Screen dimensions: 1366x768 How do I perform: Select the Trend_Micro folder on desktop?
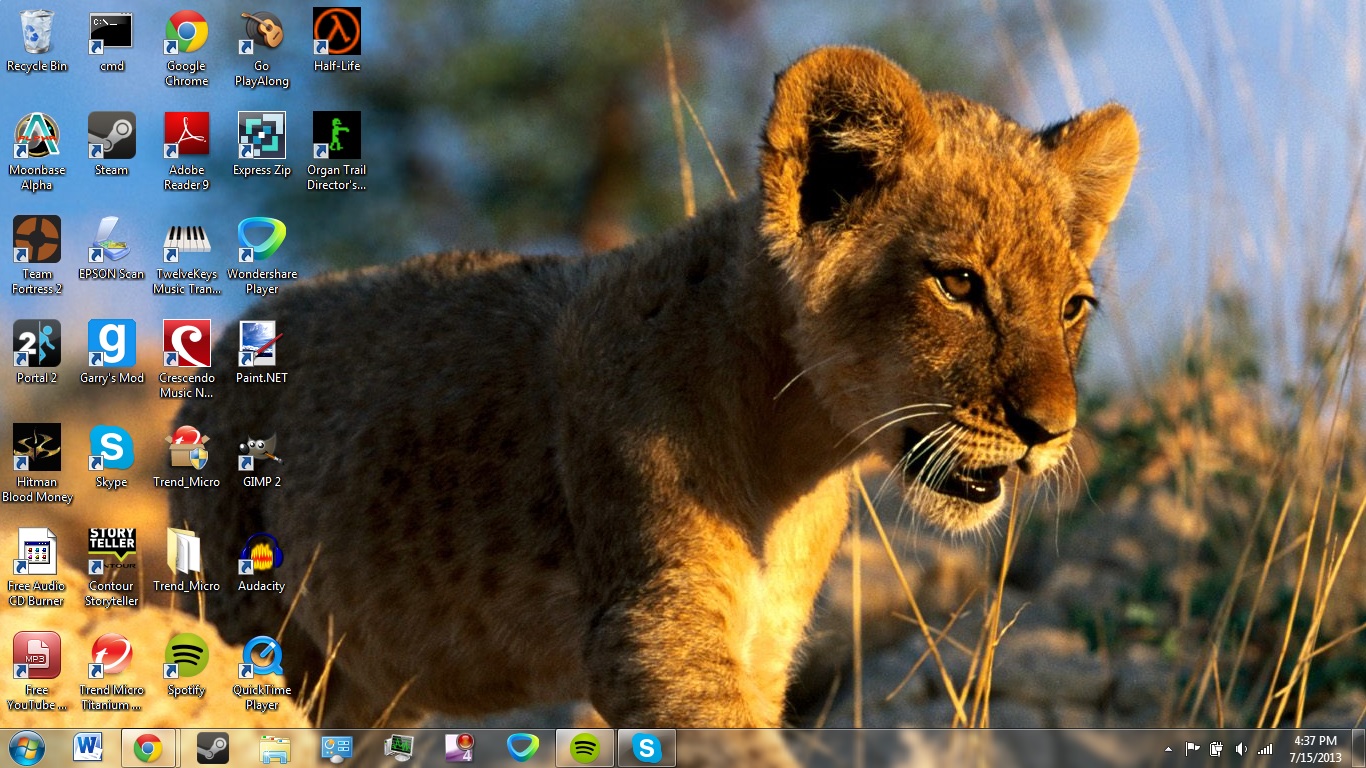[x=186, y=553]
